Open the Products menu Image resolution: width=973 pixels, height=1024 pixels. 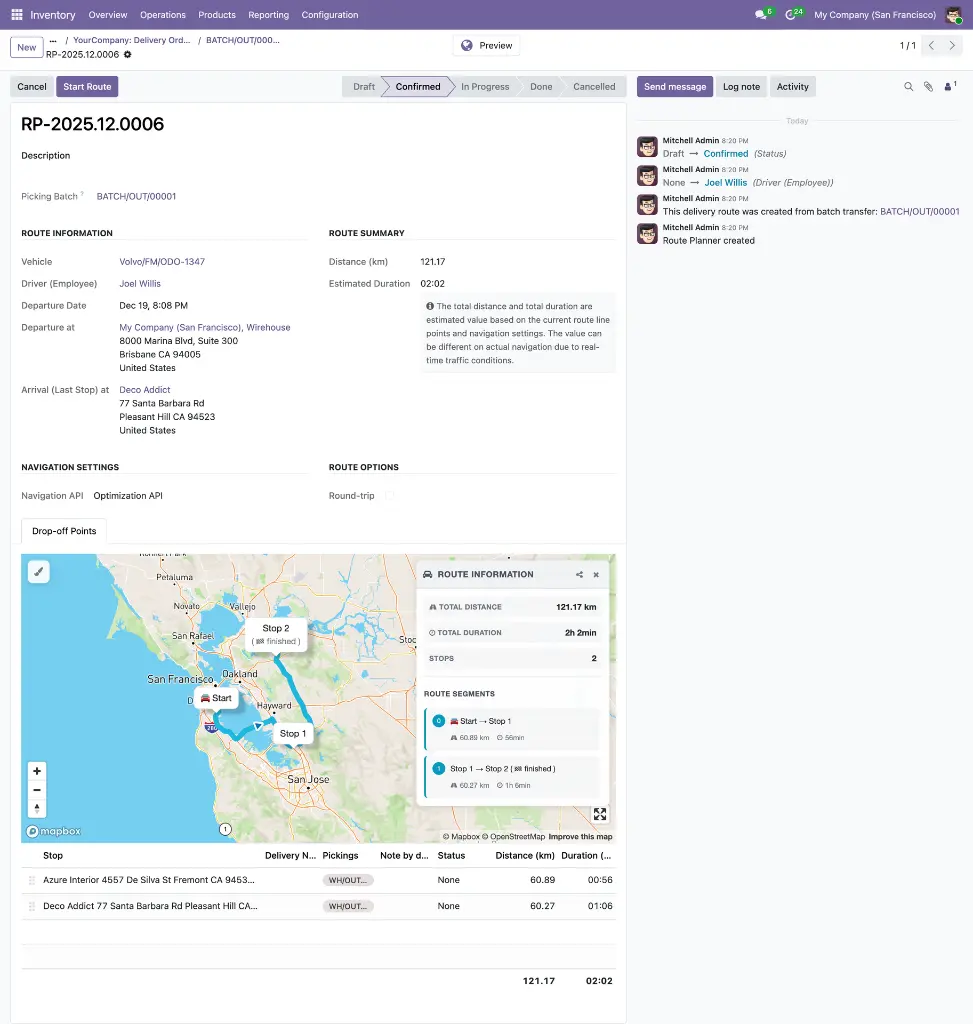[x=217, y=14]
